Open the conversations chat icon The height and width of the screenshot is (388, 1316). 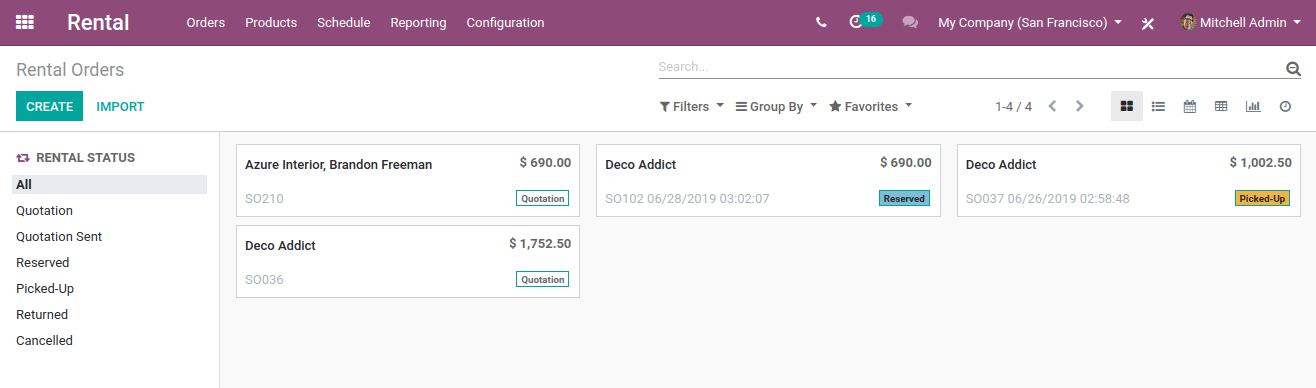click(910, 22)
